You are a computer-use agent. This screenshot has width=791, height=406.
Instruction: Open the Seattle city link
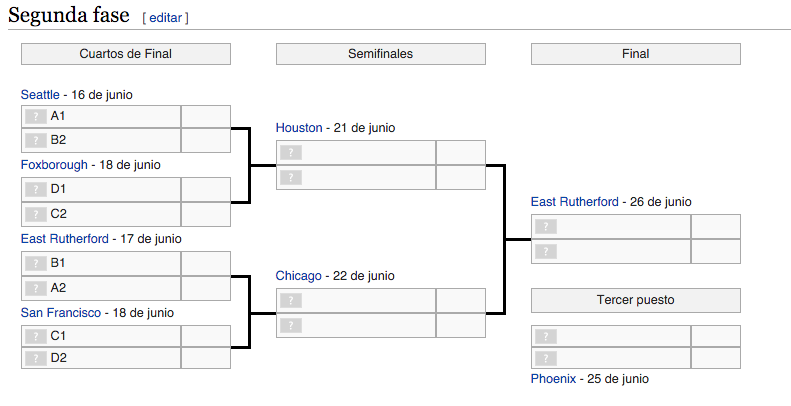pyautogui.click(x=41, y=95)
